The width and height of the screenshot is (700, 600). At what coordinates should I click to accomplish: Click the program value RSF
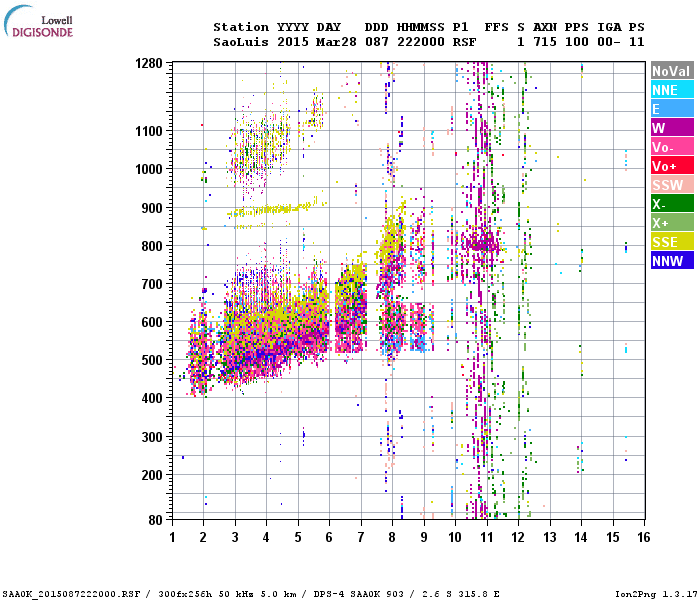coord(464,42)
